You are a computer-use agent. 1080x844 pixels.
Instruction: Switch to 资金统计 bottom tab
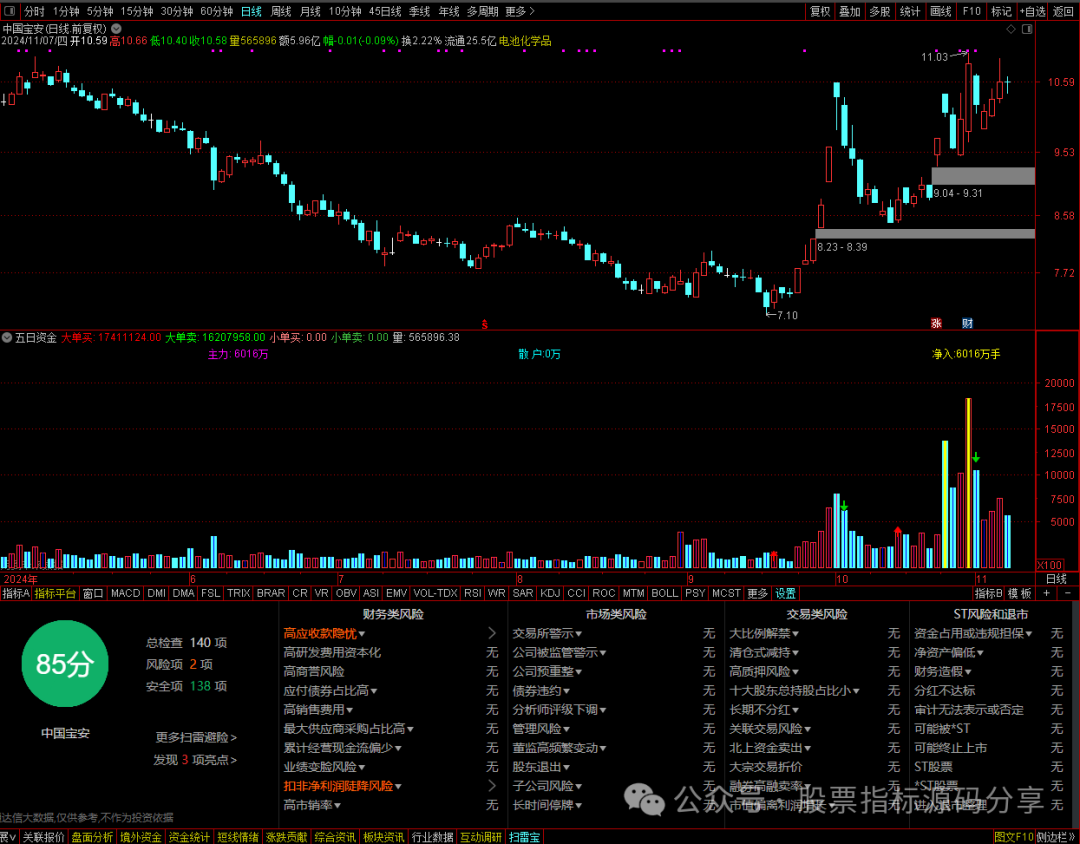189,837
